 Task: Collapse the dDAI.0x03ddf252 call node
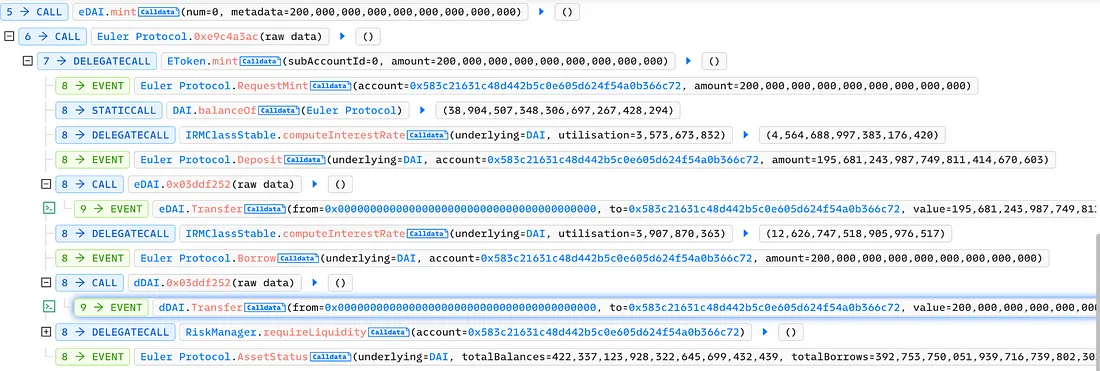click(46, 283)
